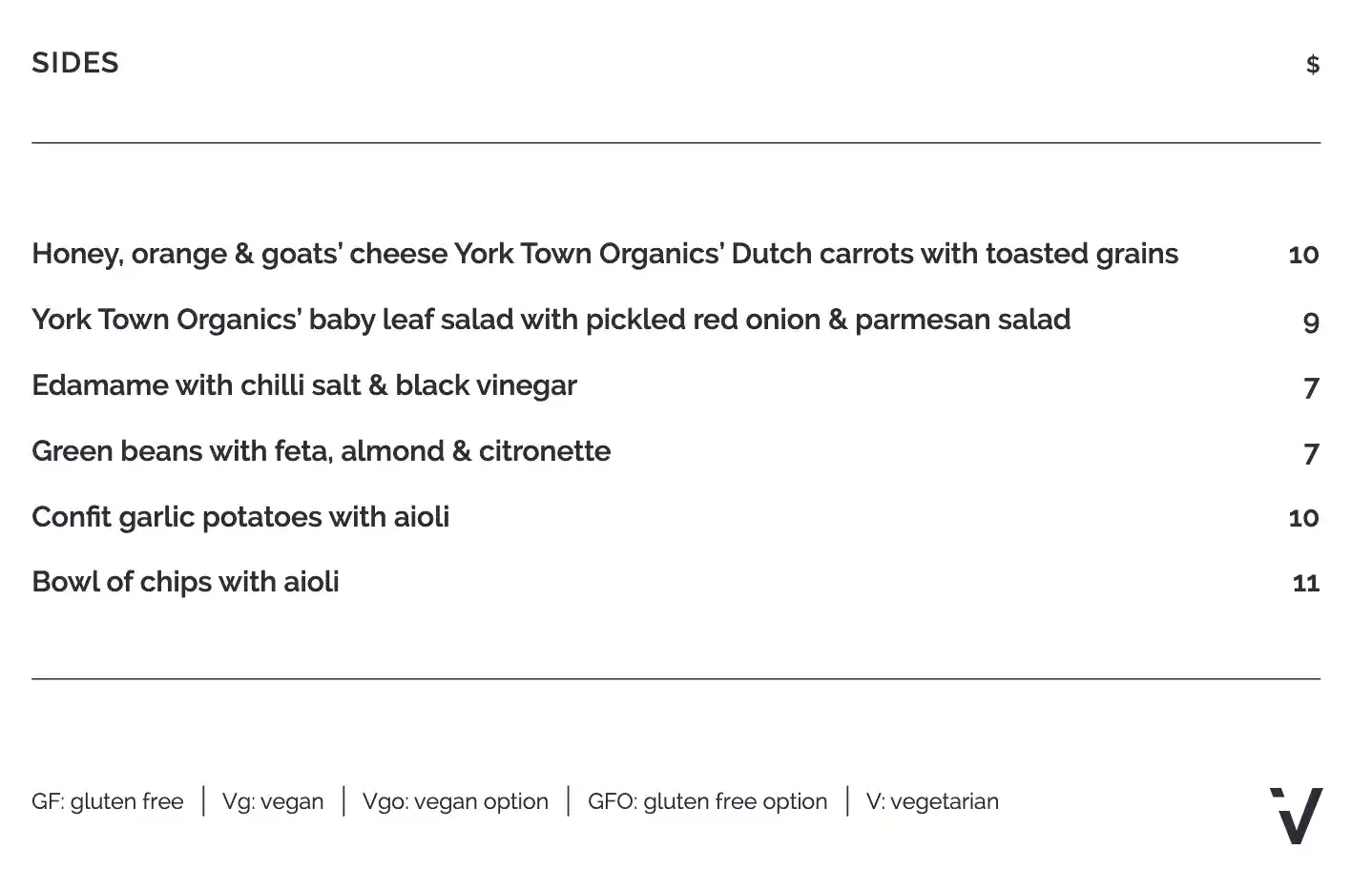This screenshot has width=1372, height=891.
Task: Click the 'Vgo: vegan option' legend label
Action: coord(455,801)
